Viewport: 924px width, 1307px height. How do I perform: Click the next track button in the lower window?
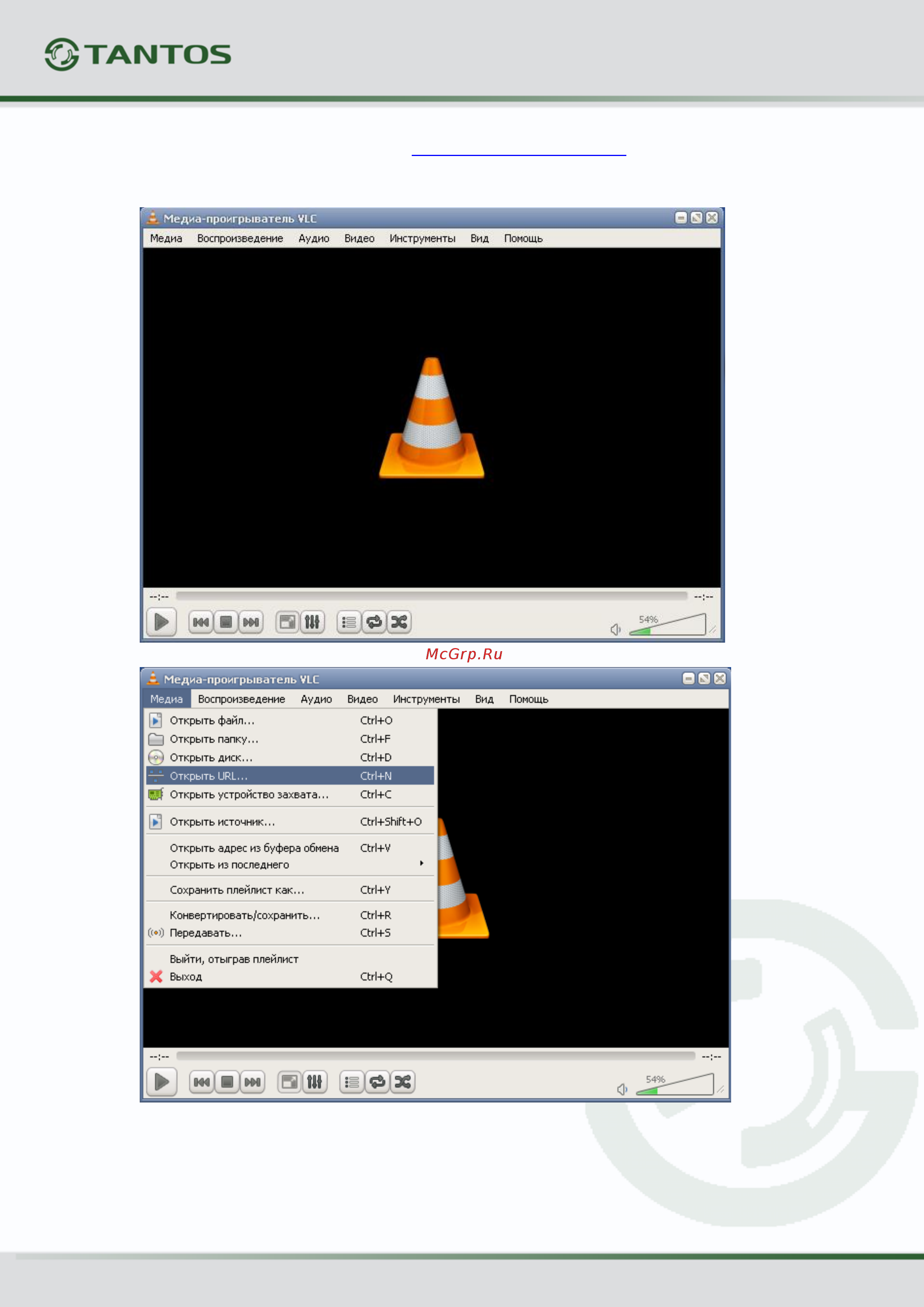252,1082
